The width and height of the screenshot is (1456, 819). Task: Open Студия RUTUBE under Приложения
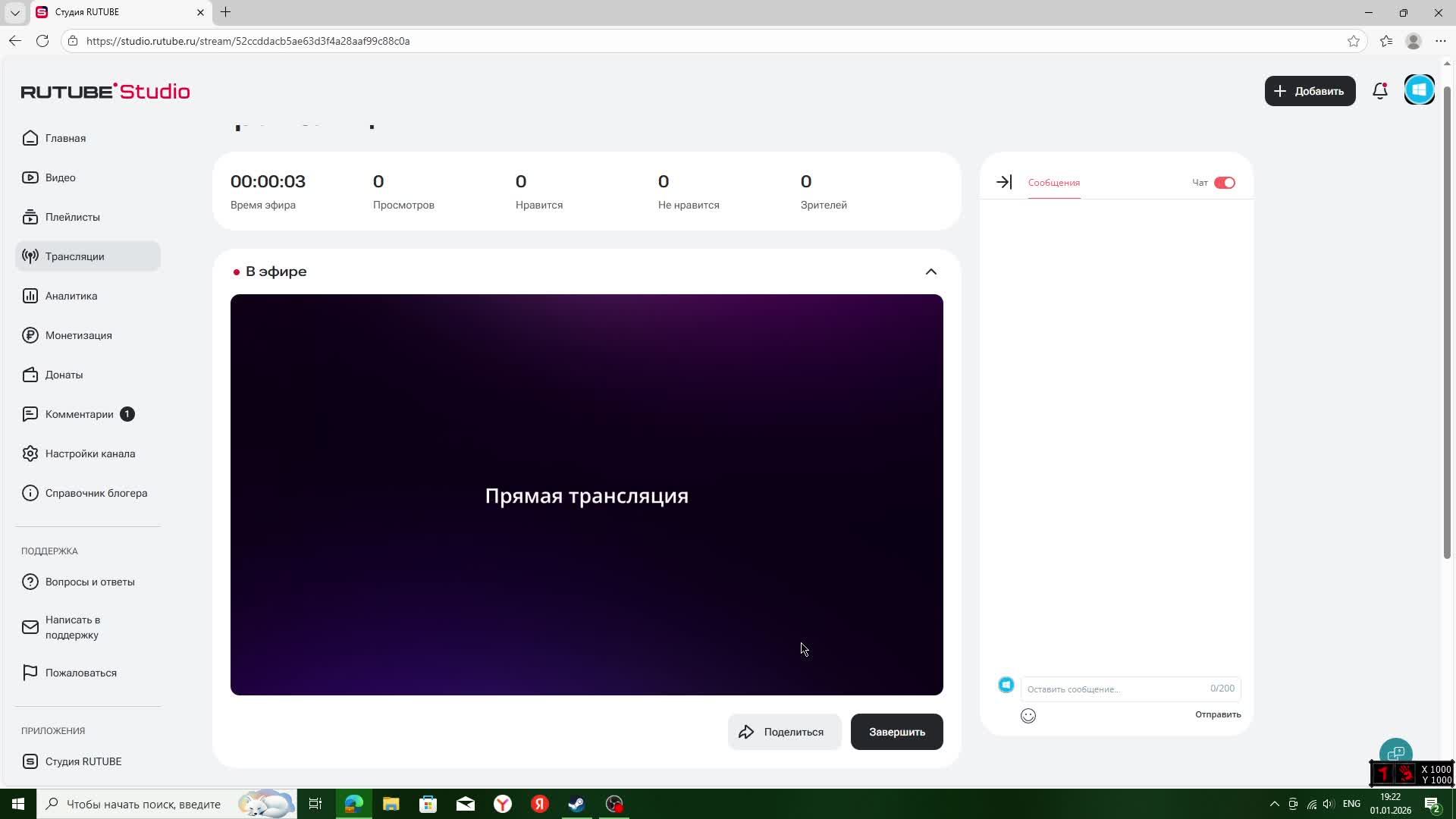coord(83,761)
